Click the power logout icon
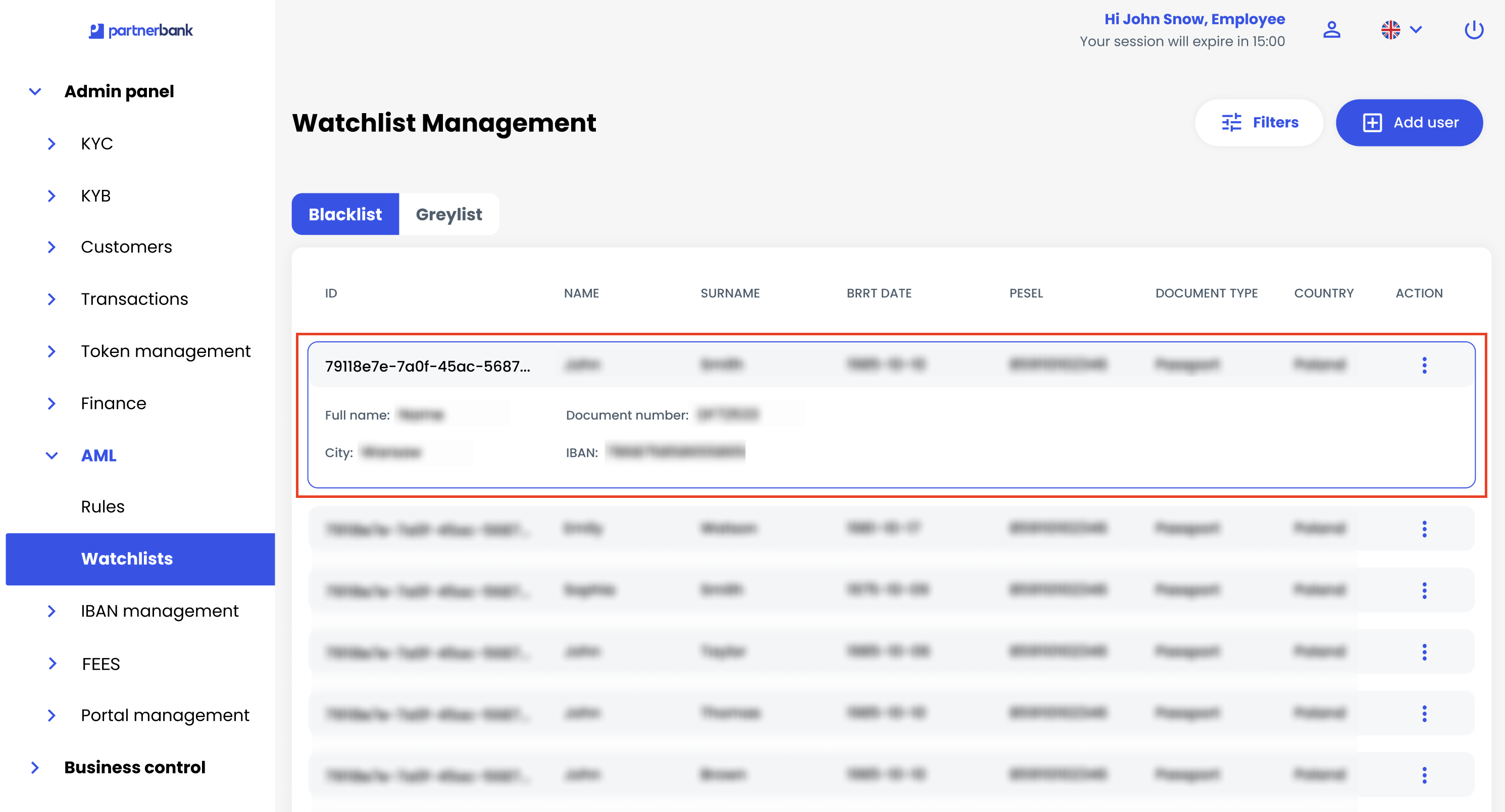The height and width of the screenshot is (812, 1505). tap(1474, 30)
